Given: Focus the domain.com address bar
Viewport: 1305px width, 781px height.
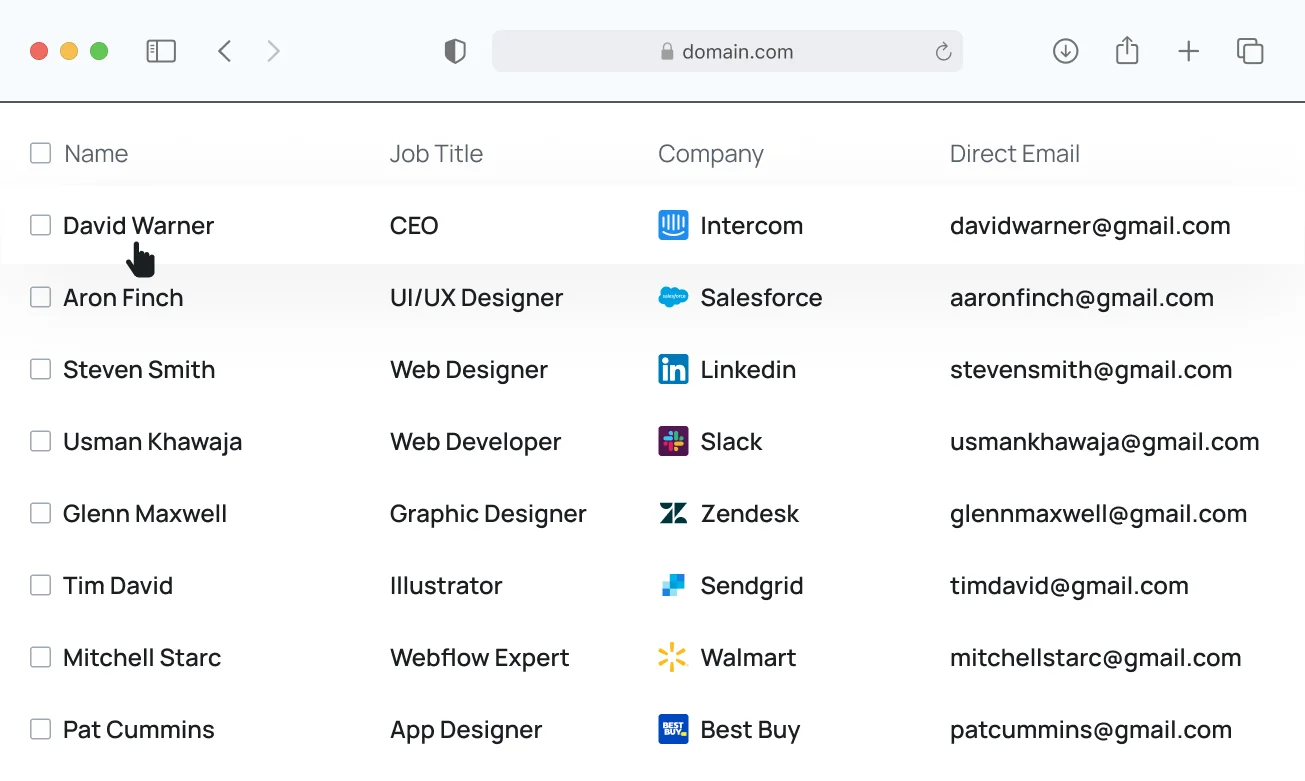Looking at the screenshot, I should [727, 52].
